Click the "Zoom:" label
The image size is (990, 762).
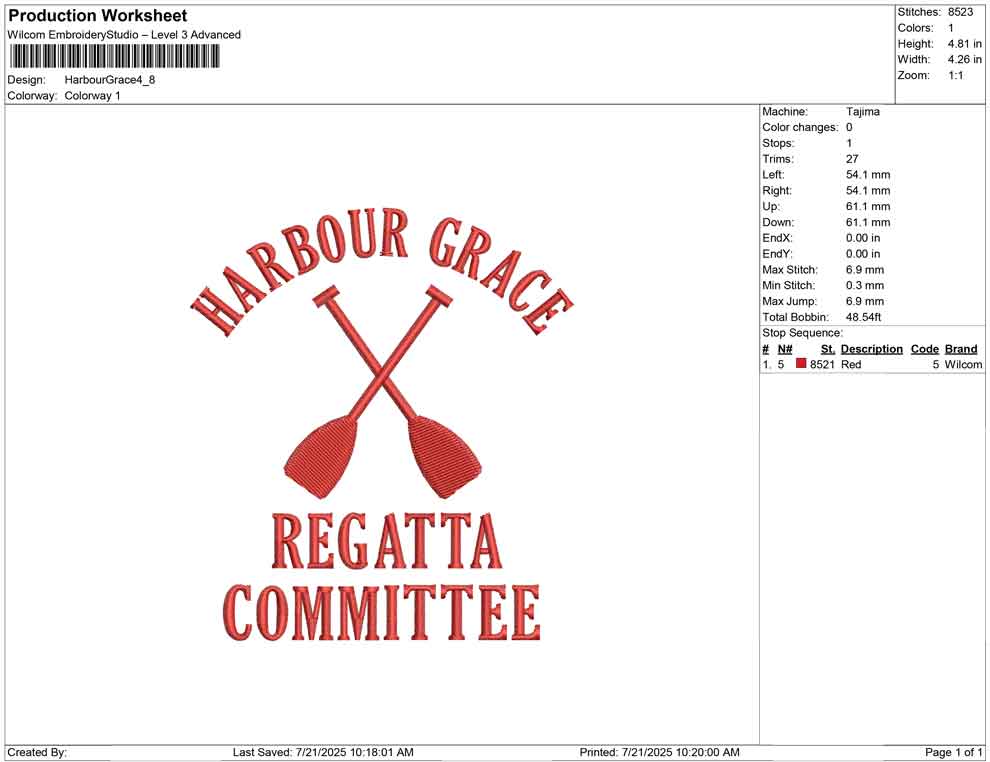pyautogui.click(x=914, y=75)
